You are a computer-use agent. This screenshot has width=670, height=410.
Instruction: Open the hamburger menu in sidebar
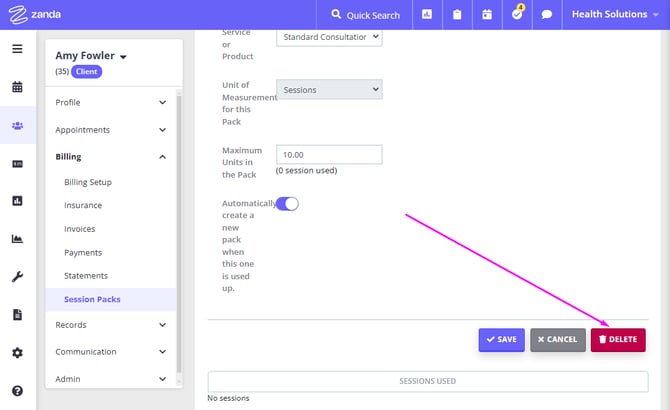point(17,49)
